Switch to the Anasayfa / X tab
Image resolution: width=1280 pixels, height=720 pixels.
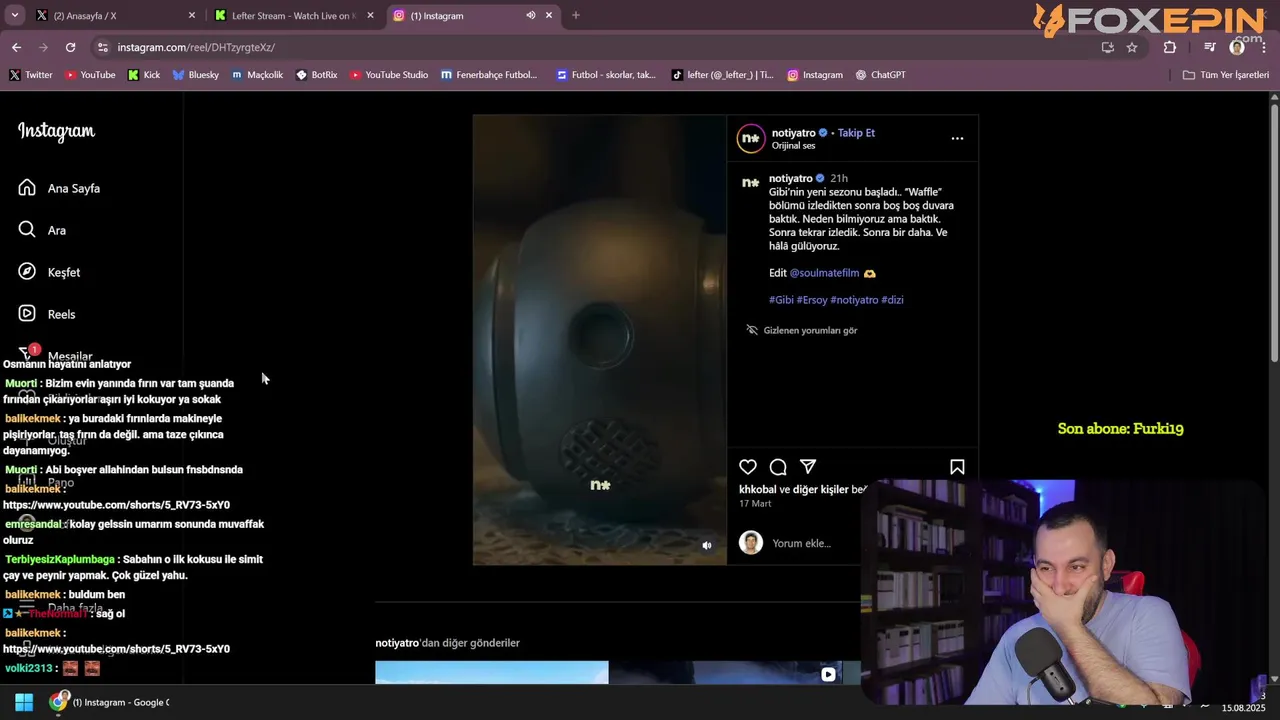(x=115, y=15)
